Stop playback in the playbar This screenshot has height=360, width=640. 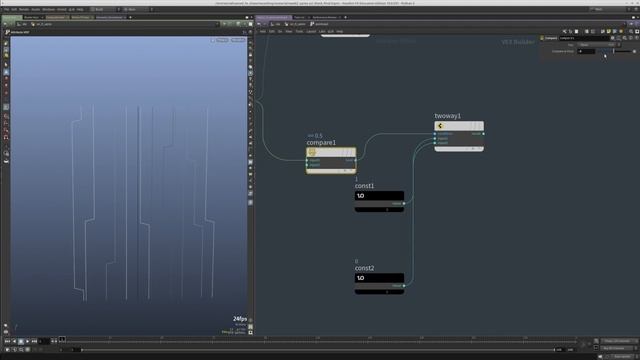tap(21, 341)
